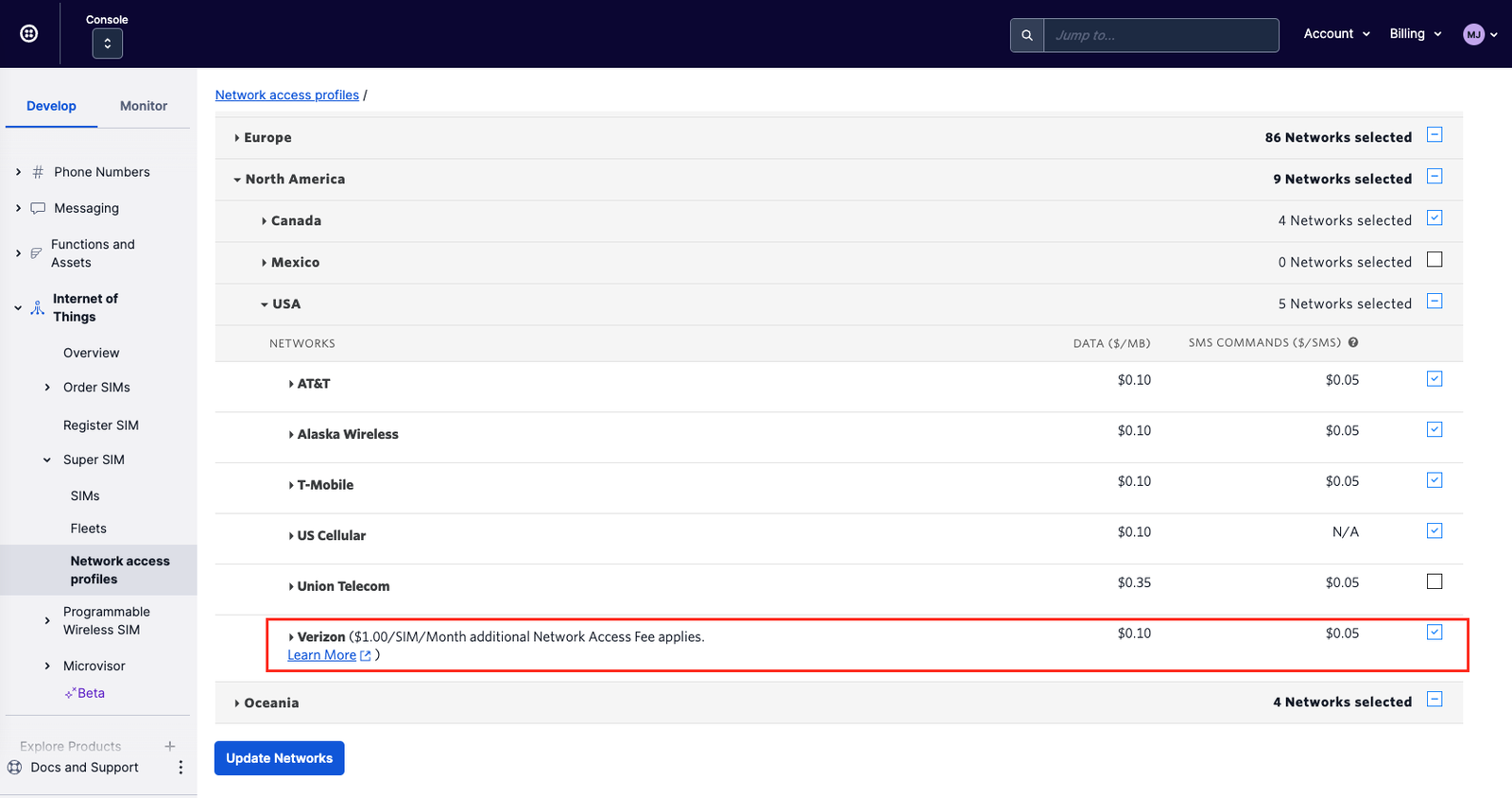Open the Fleets page

pyautogui.click(x=89, y=529)
